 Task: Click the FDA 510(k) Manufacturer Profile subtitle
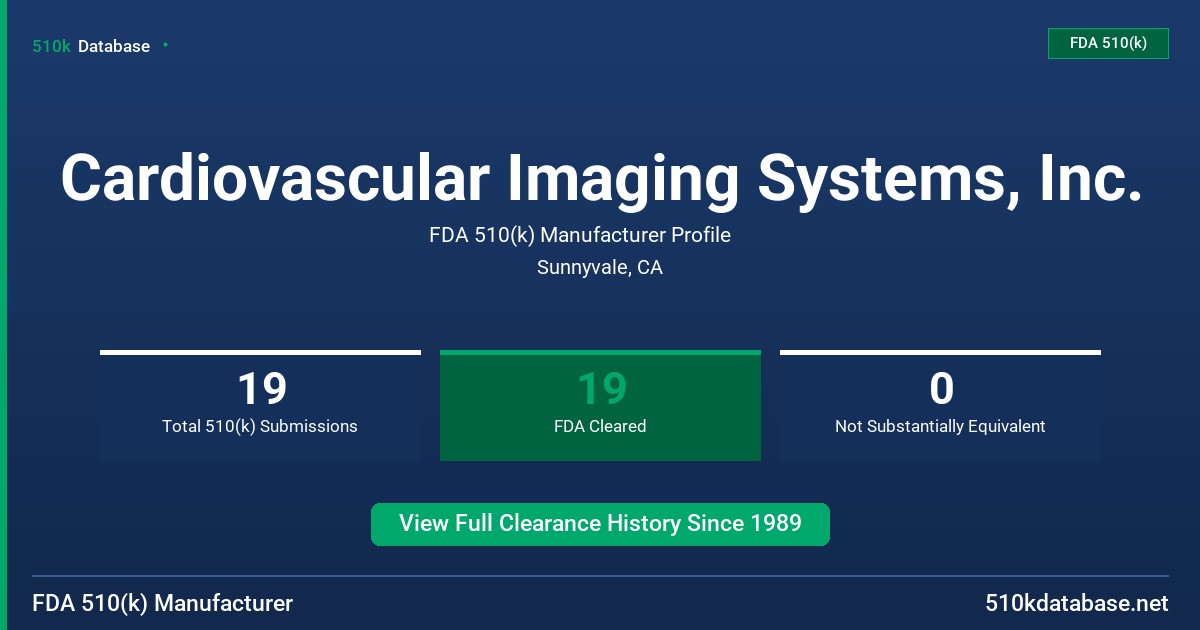pyautogui.click(x=580, y=236)
